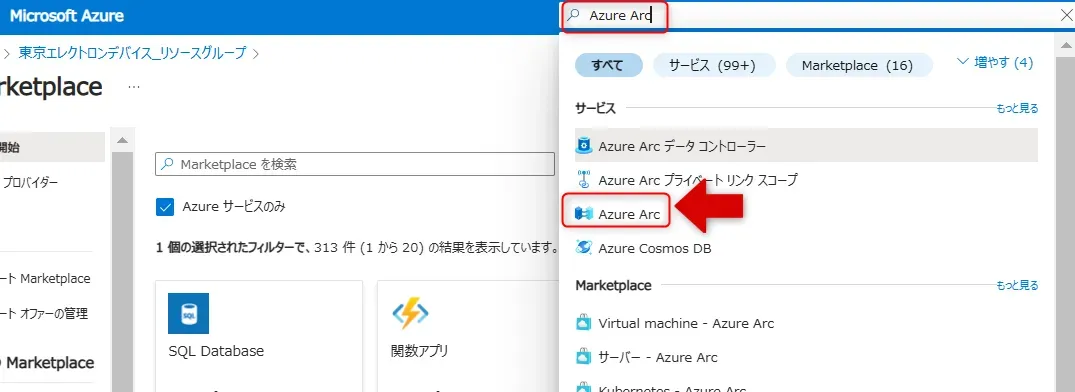The image size is (1075, 392).
Task: Open the SQL Database card title
Action: tap(216, 351)
